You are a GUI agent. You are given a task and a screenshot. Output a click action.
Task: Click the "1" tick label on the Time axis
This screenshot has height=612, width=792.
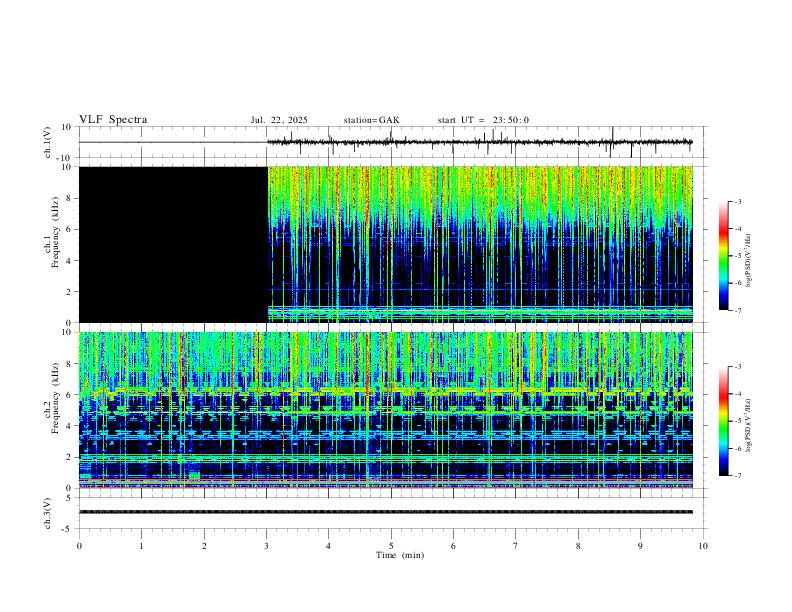[141, 546]
